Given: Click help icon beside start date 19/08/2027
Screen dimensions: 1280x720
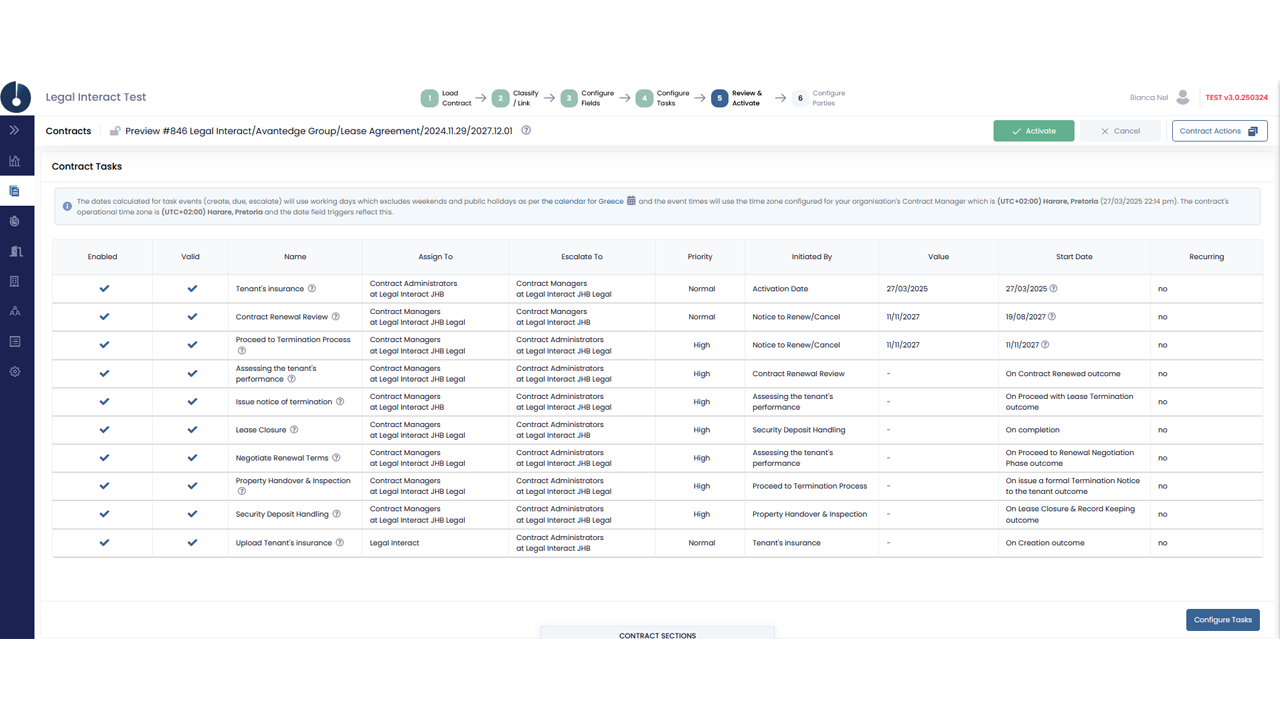Looking at the screenshot, I should (1051, 317).
